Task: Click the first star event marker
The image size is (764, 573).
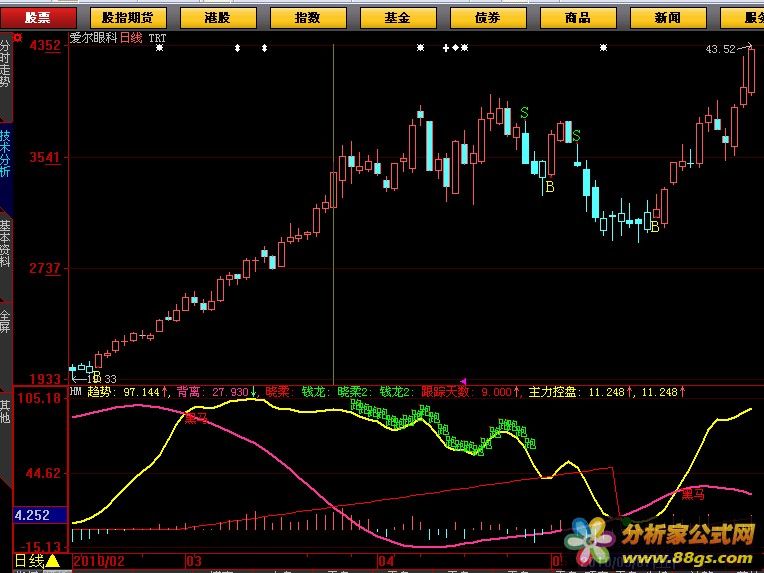Action: tap(159, 48)
